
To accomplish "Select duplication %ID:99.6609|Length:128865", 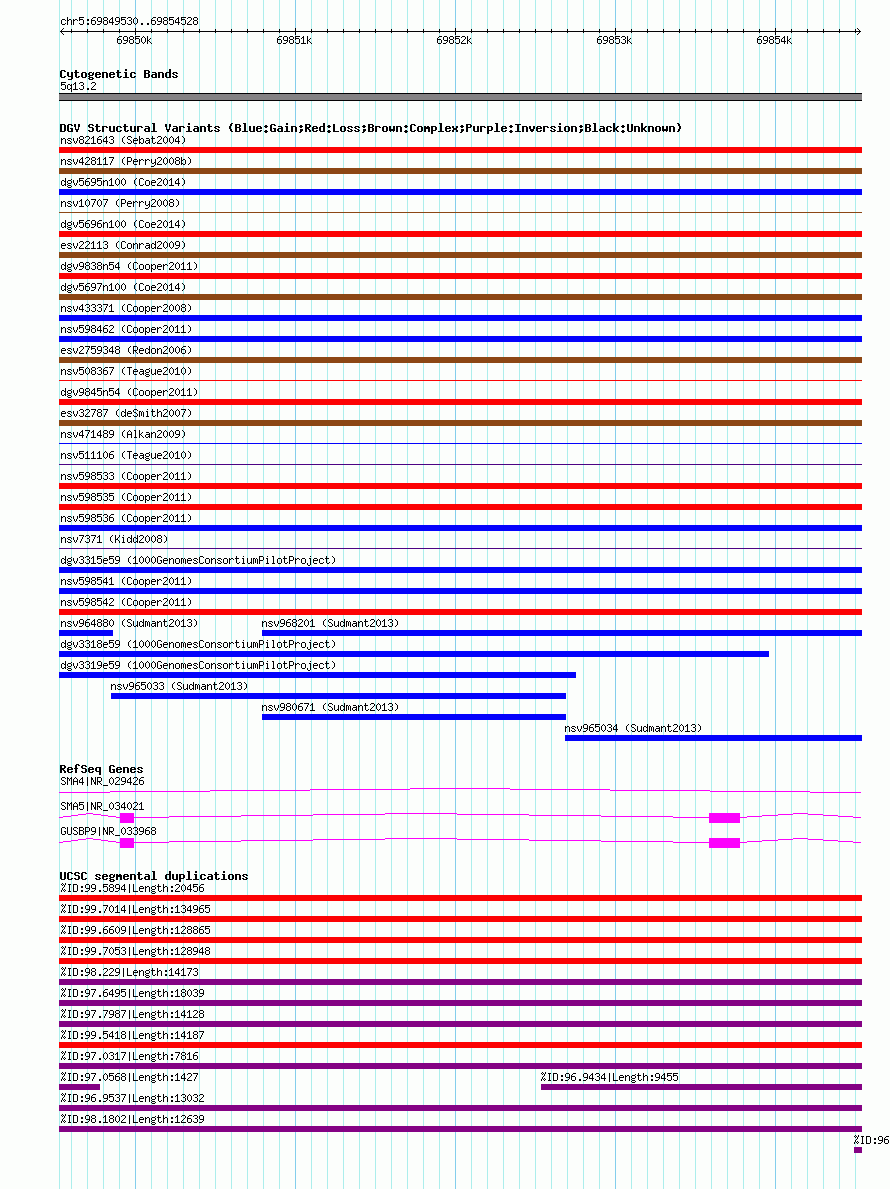I will pyautogui.click(x=135, y=930).
